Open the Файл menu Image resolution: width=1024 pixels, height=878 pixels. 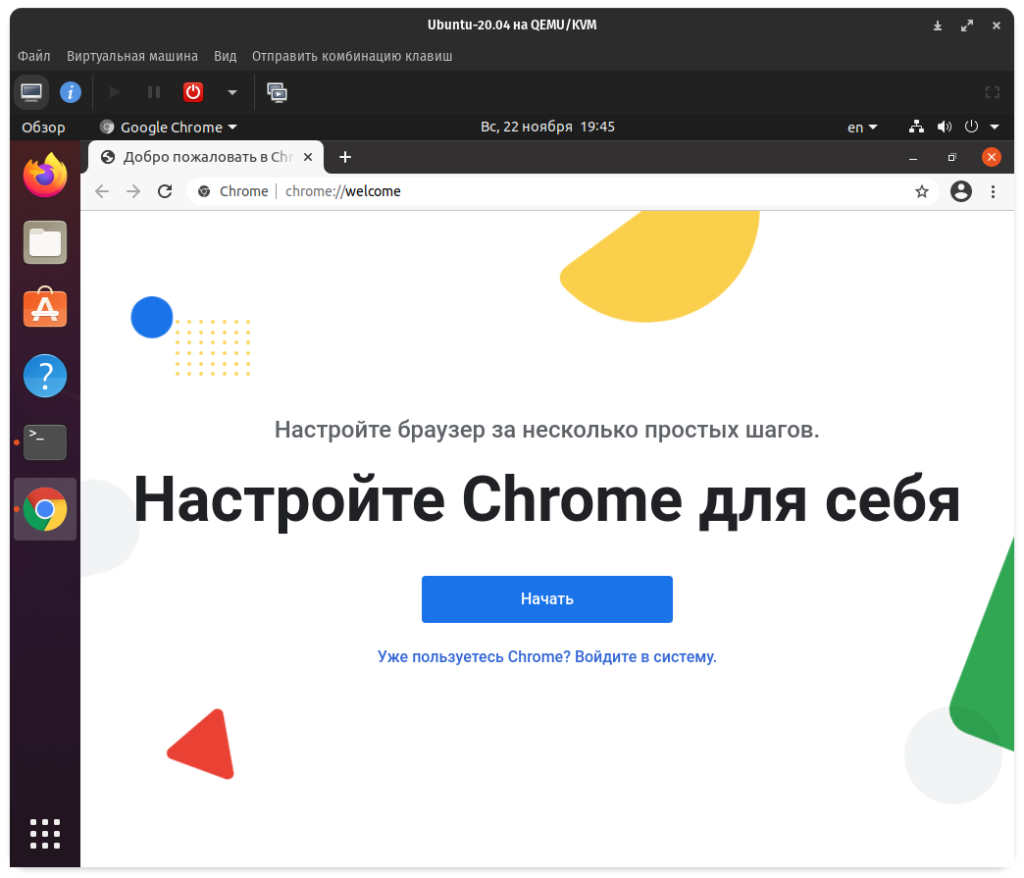click(34, 56)
